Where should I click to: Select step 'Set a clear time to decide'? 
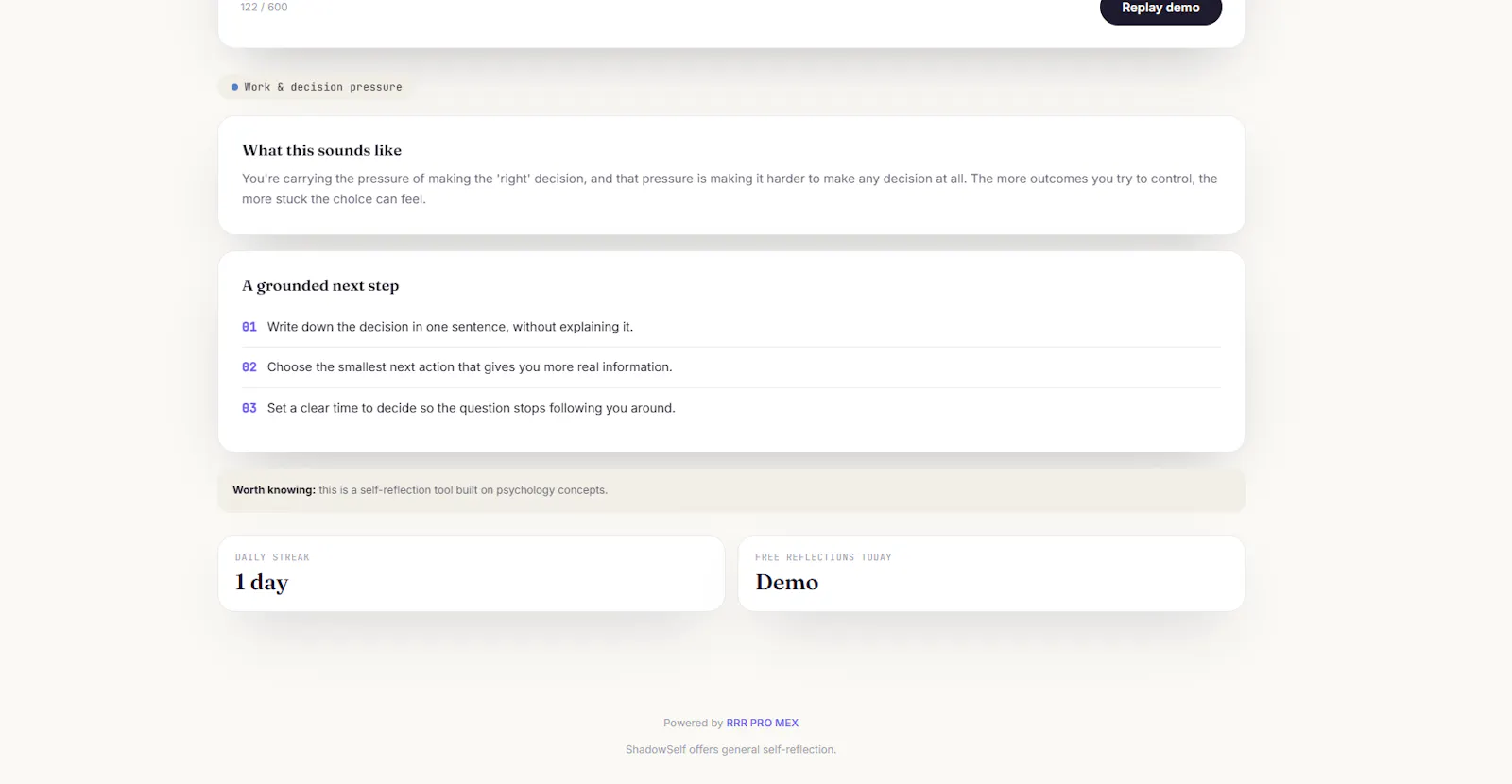click(x=730, y=408)
